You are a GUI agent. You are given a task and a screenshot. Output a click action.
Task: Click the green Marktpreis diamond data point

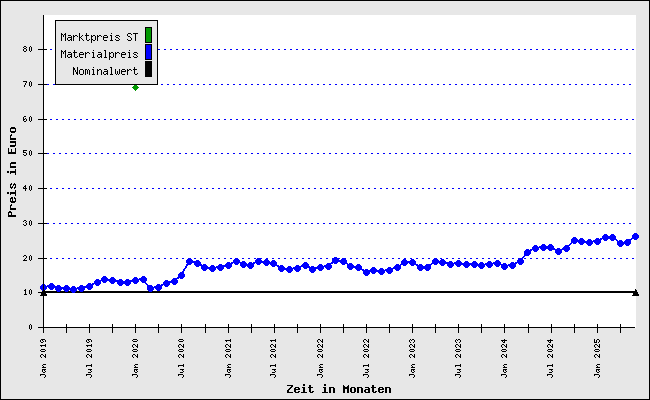click(135, 87)
